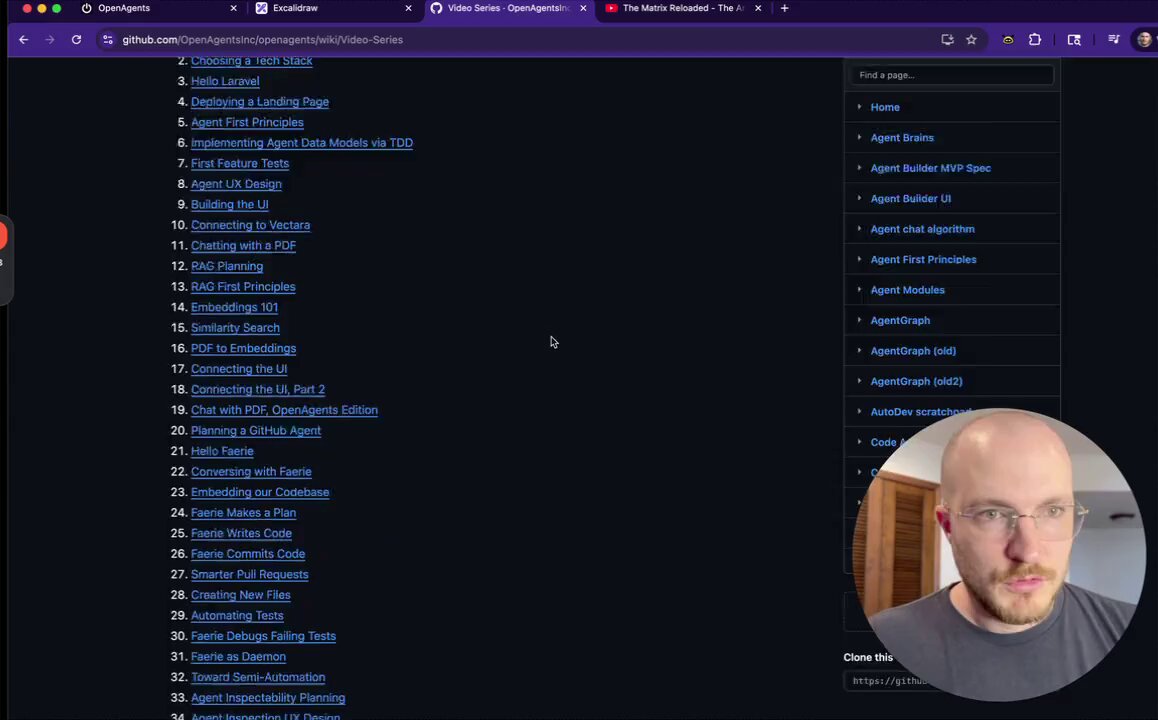This screenshot has width=1158, height=720.
Task: Close the Excalidraw tab
Action: (408, 8)
